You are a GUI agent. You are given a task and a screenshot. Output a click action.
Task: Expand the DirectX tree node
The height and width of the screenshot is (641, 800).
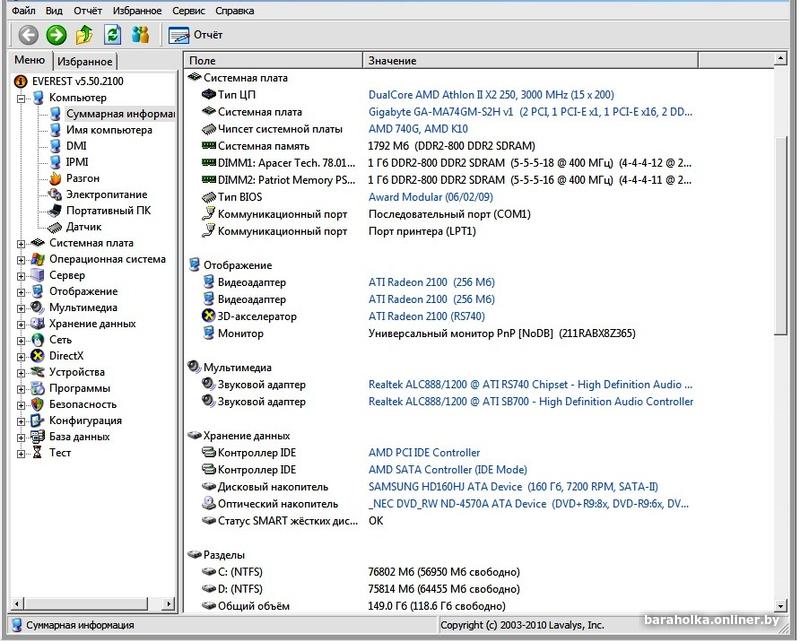(x=21, y=356)
